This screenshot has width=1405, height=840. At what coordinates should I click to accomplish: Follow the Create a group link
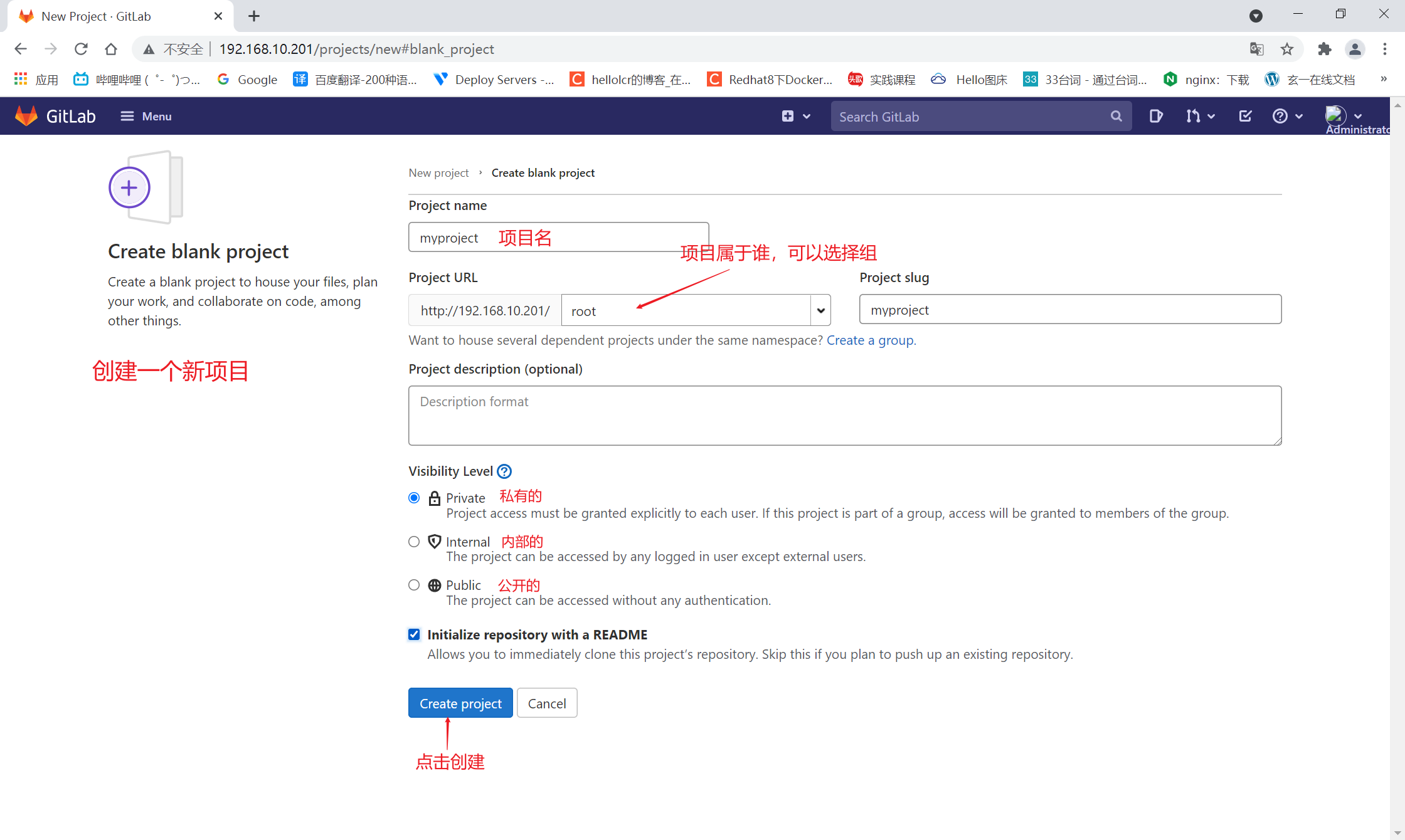pyautogui.click(x=870, y=340)
